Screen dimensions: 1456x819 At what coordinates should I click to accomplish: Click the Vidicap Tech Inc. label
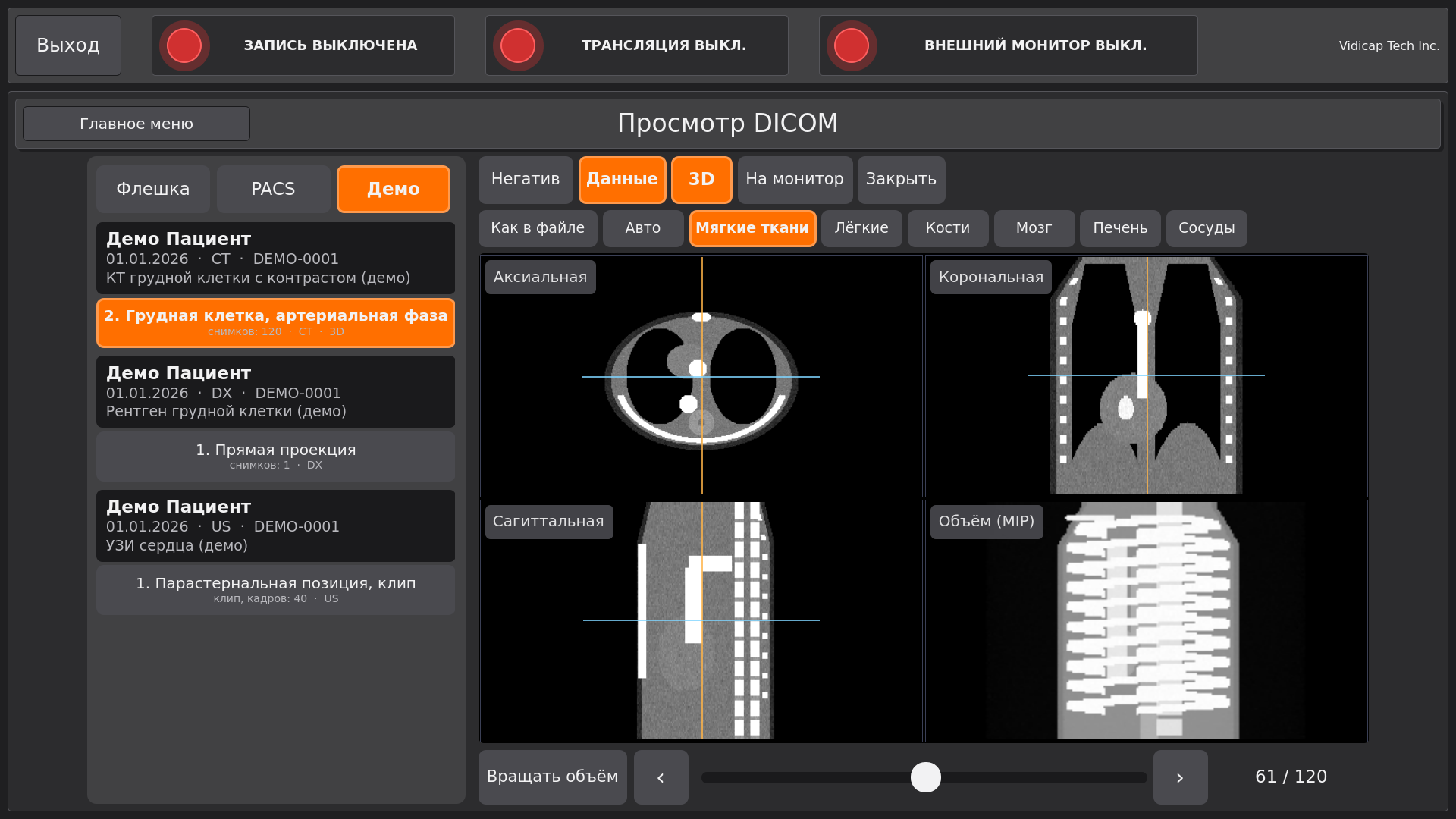pyautogui.click(x=1389, y=45)
